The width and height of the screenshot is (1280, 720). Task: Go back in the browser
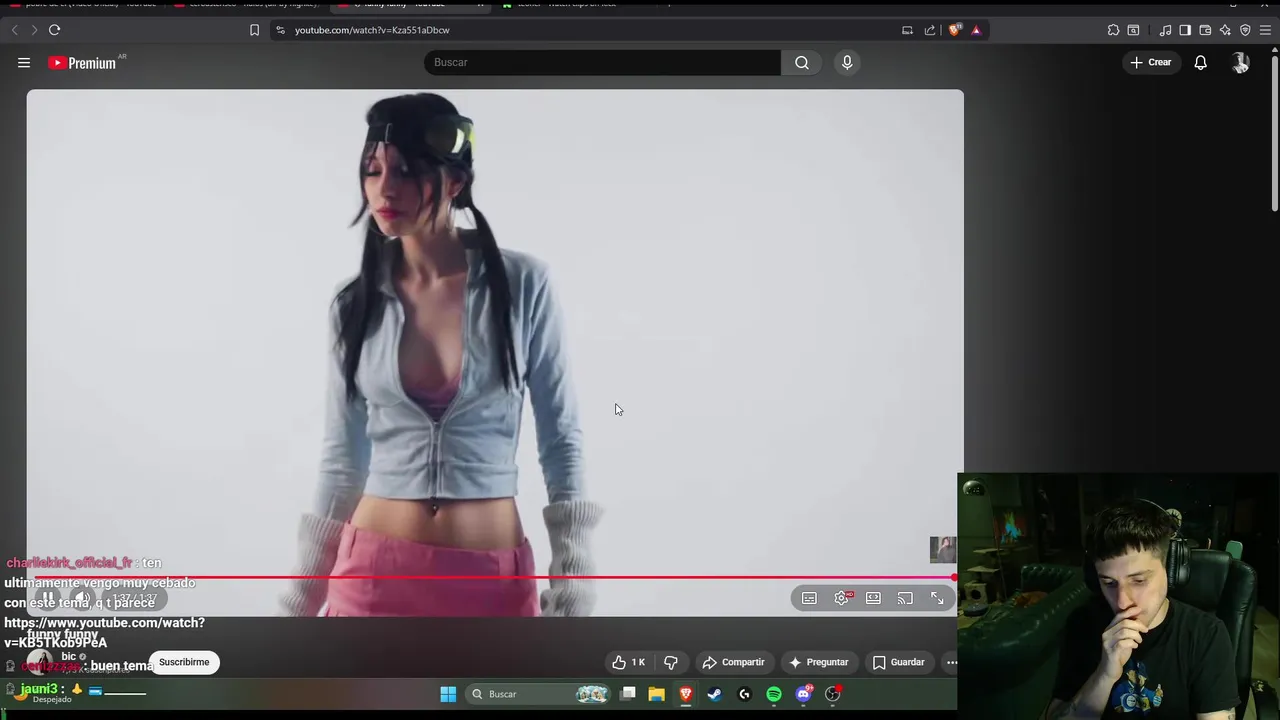pyautogui.click(x=15, y=30)
